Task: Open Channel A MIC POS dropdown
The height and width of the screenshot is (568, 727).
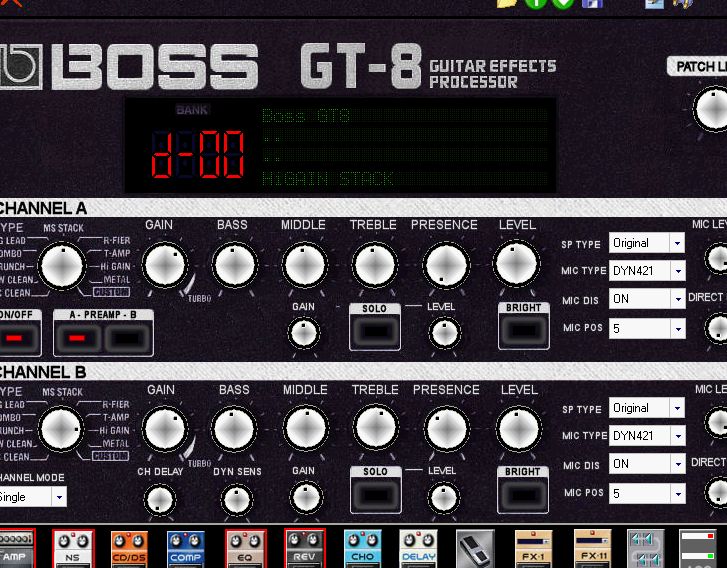Action: pyautogui.click(x=647, y=329)
